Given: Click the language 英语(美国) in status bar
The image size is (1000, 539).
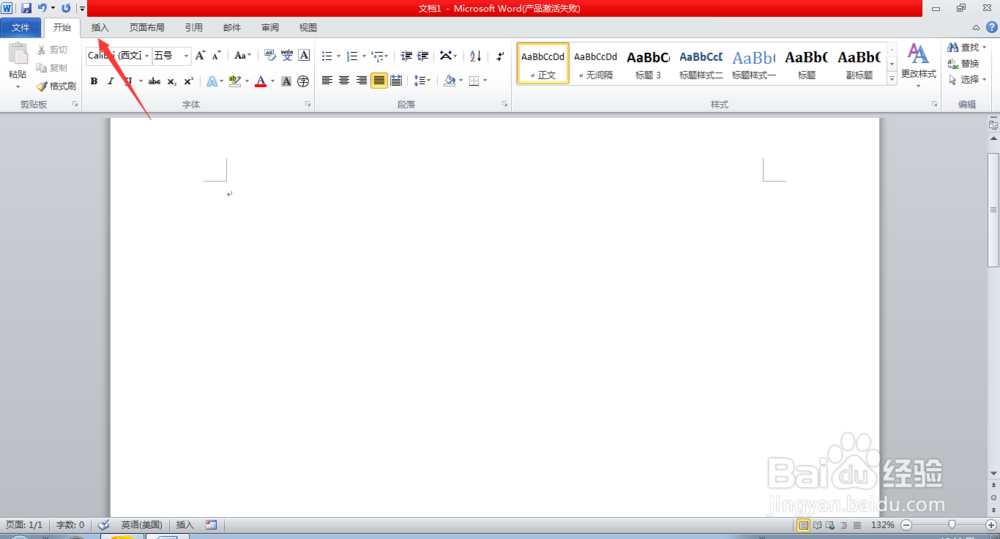Looking at the screenshot, I should (141, 525).
